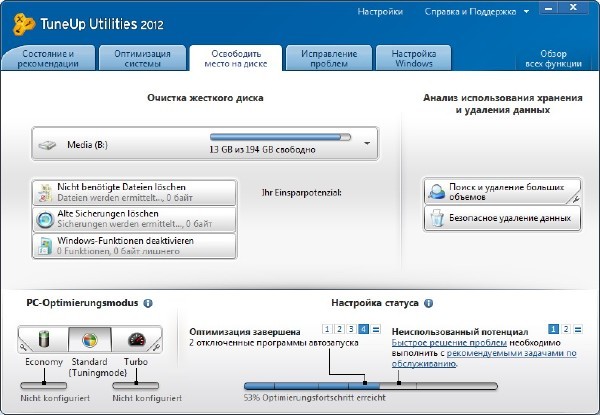600x415 pixels.
Task: Click the secure delete trash icon
Action: (437, 218)
